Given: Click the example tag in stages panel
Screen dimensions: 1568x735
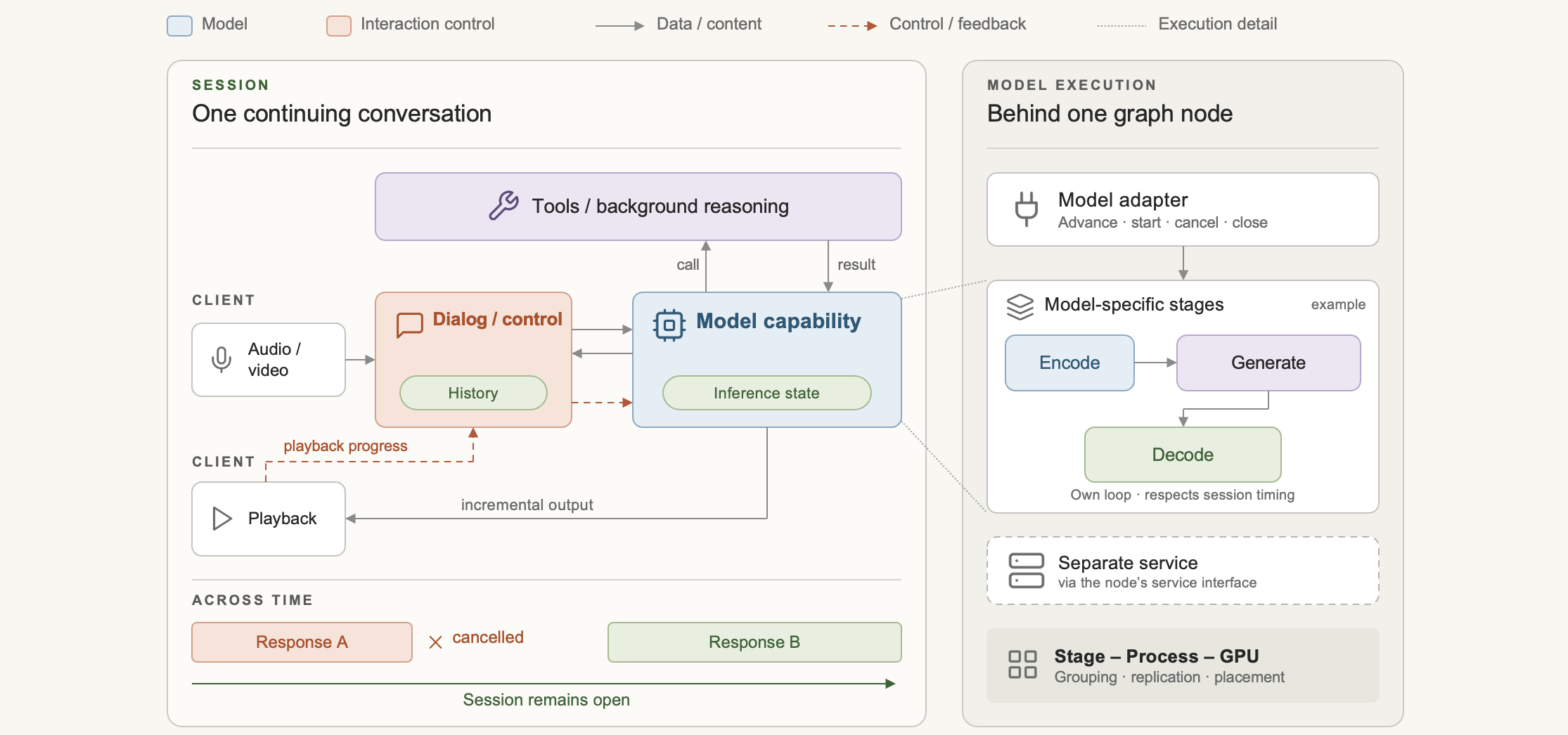Looking at the screenshot, I should [x=1338, y=304].
